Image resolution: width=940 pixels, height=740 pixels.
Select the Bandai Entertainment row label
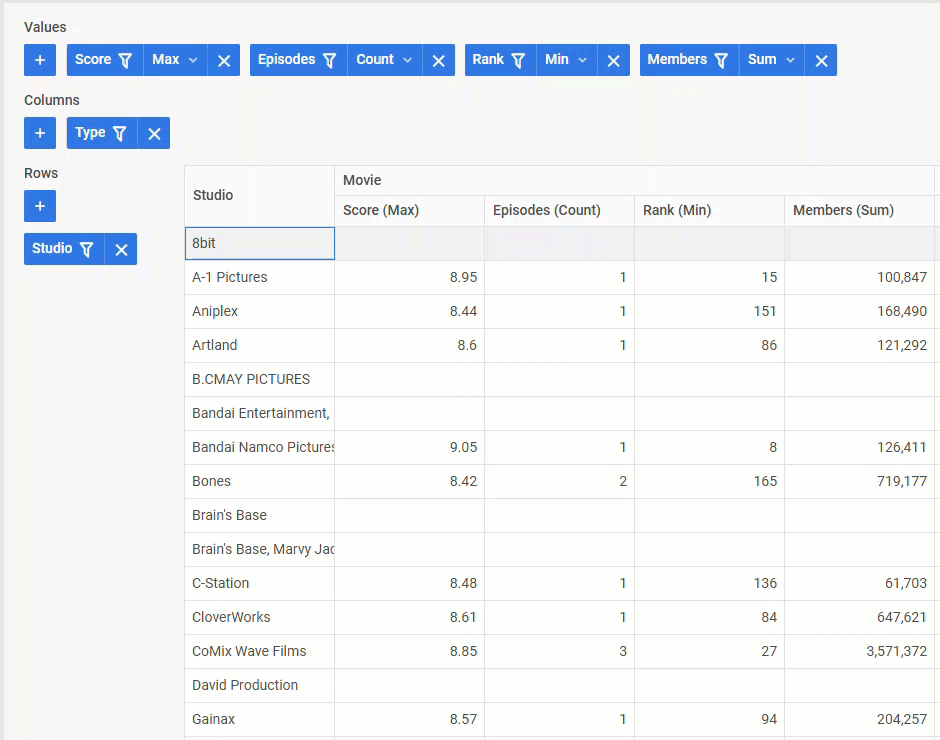pyautogui.click(x=260, y=413)
